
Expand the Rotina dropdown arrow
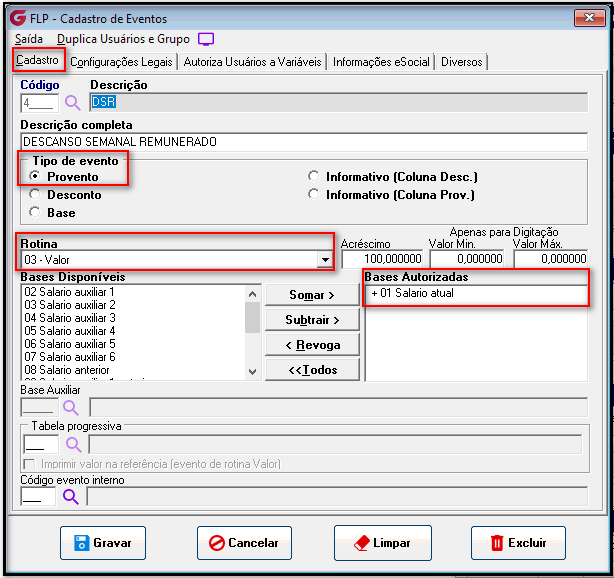click(325, 259)
